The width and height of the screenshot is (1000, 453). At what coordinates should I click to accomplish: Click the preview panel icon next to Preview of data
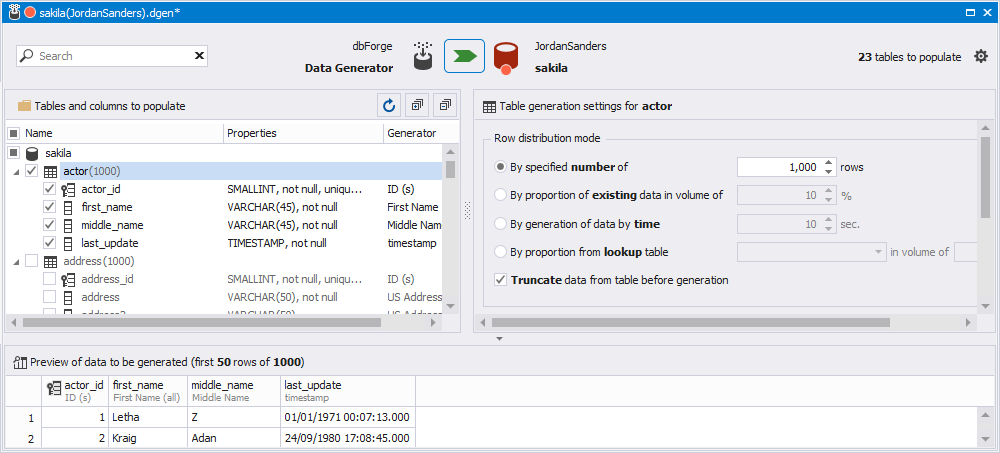pyautogui.click(x=20, y=362)
